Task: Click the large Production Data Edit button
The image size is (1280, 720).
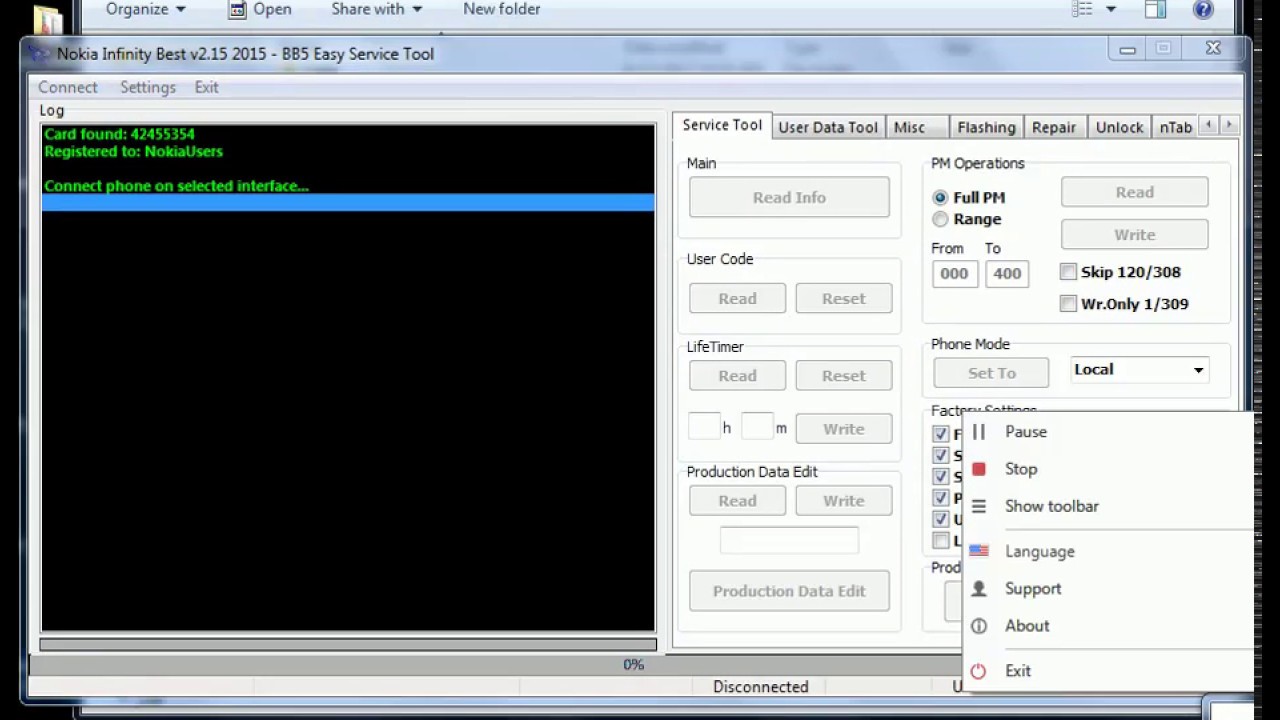Action: point(789,591)
